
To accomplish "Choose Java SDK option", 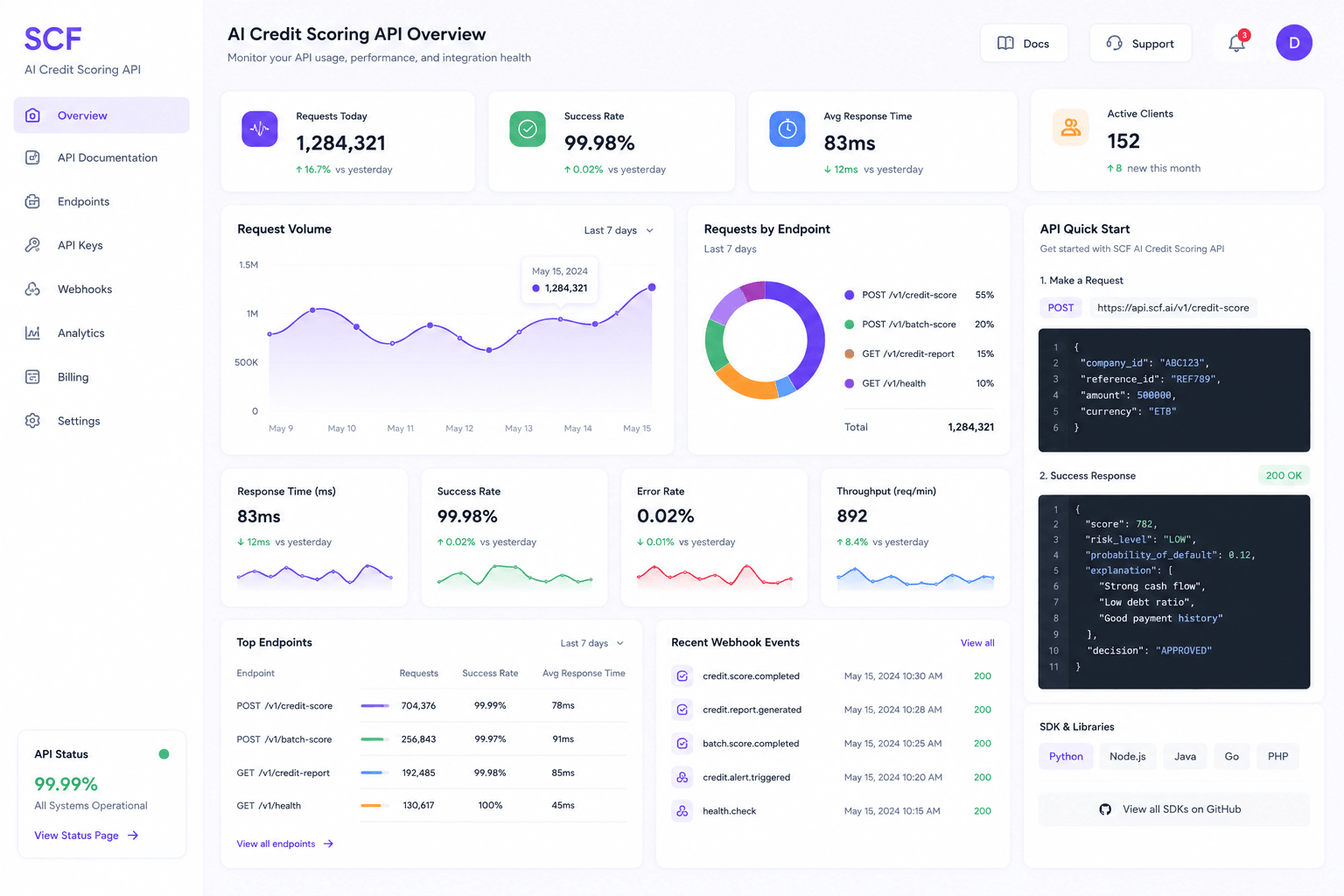I will coord(1185,757).
